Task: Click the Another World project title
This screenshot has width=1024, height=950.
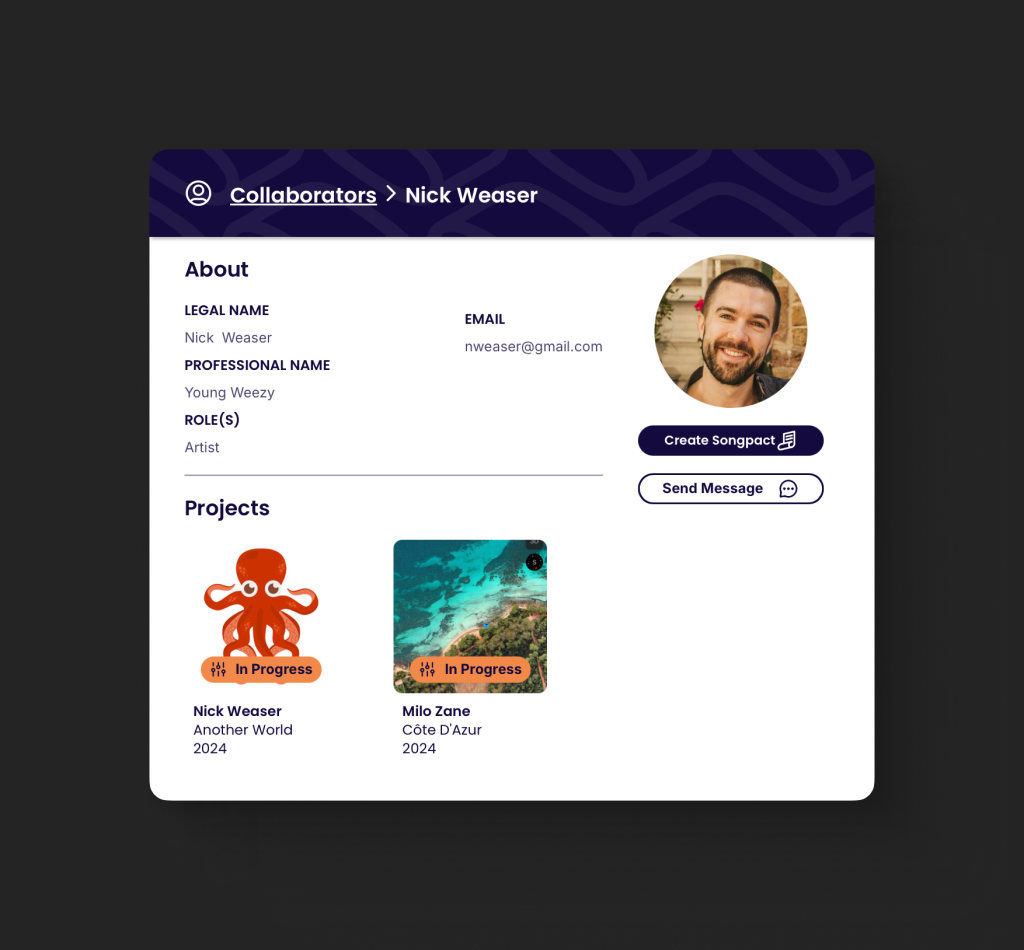Action: click(242, 730)
